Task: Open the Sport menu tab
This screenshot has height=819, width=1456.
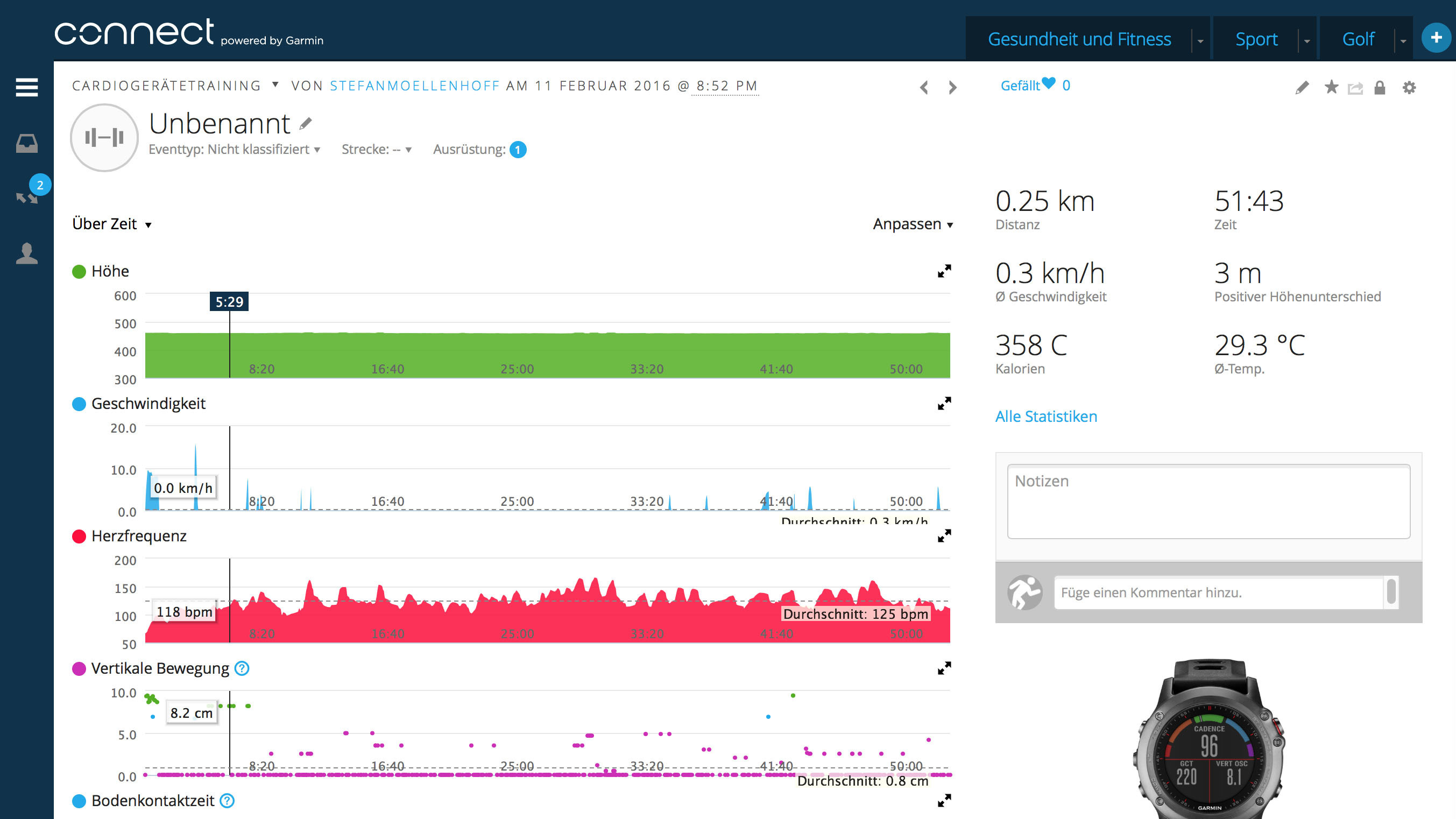Action: tap(1256, 39)
